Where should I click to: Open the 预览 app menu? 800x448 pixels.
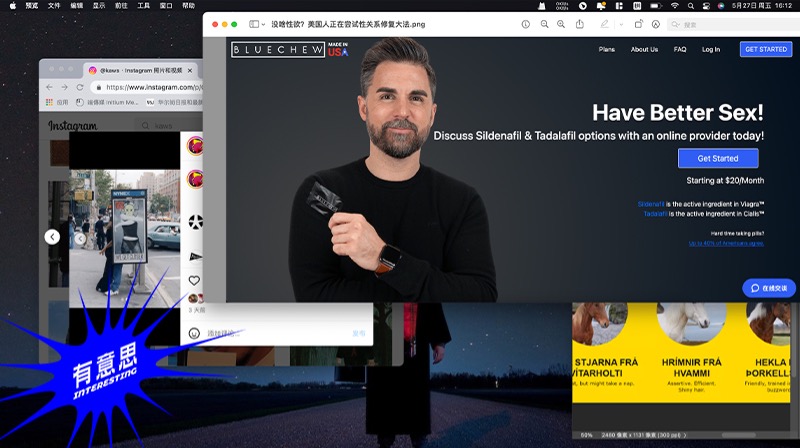[x=32, y=6]
